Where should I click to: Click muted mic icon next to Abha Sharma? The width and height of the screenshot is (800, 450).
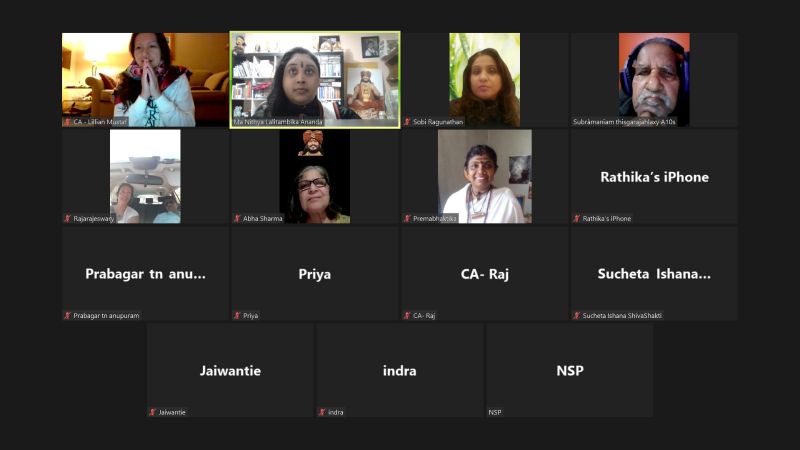click(237, 218)
